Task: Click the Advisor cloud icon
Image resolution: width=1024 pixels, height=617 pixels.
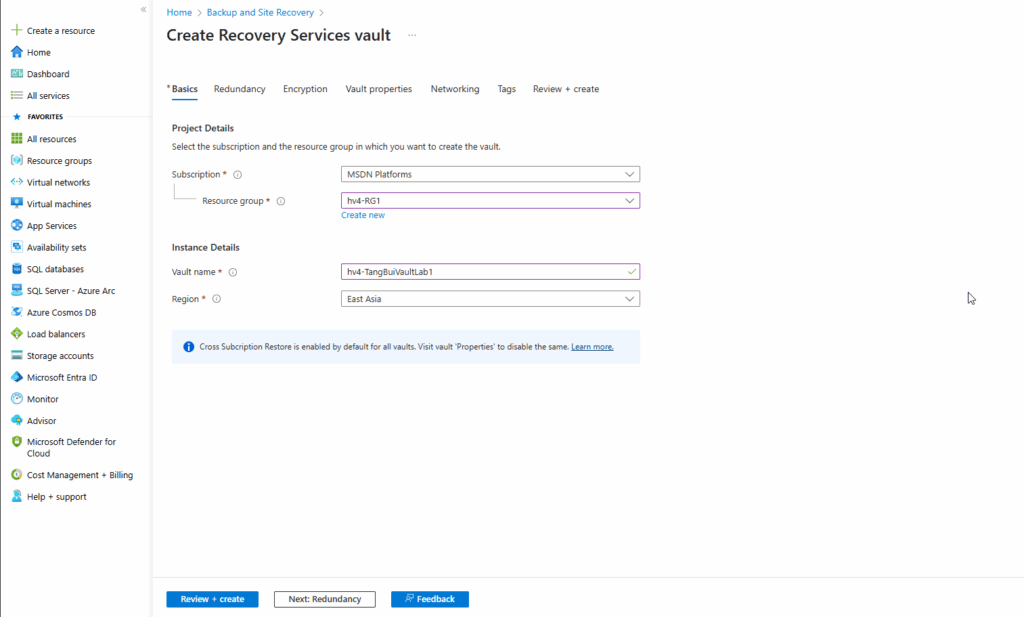Action: (16, 420)
